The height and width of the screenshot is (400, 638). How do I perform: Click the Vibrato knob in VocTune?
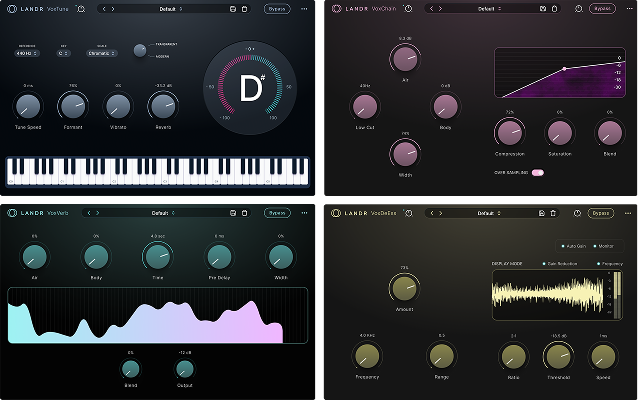point(118,107)
